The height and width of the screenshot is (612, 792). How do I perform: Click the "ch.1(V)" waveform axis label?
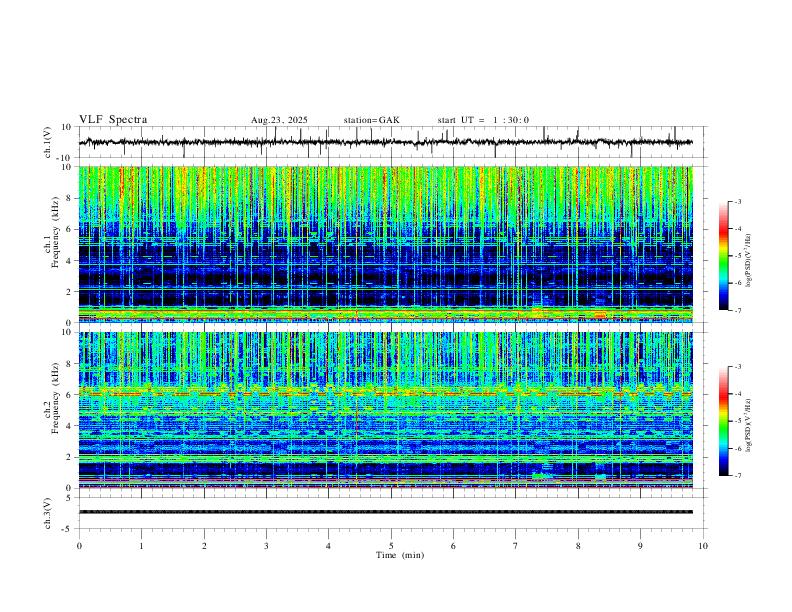click(48, 142)
